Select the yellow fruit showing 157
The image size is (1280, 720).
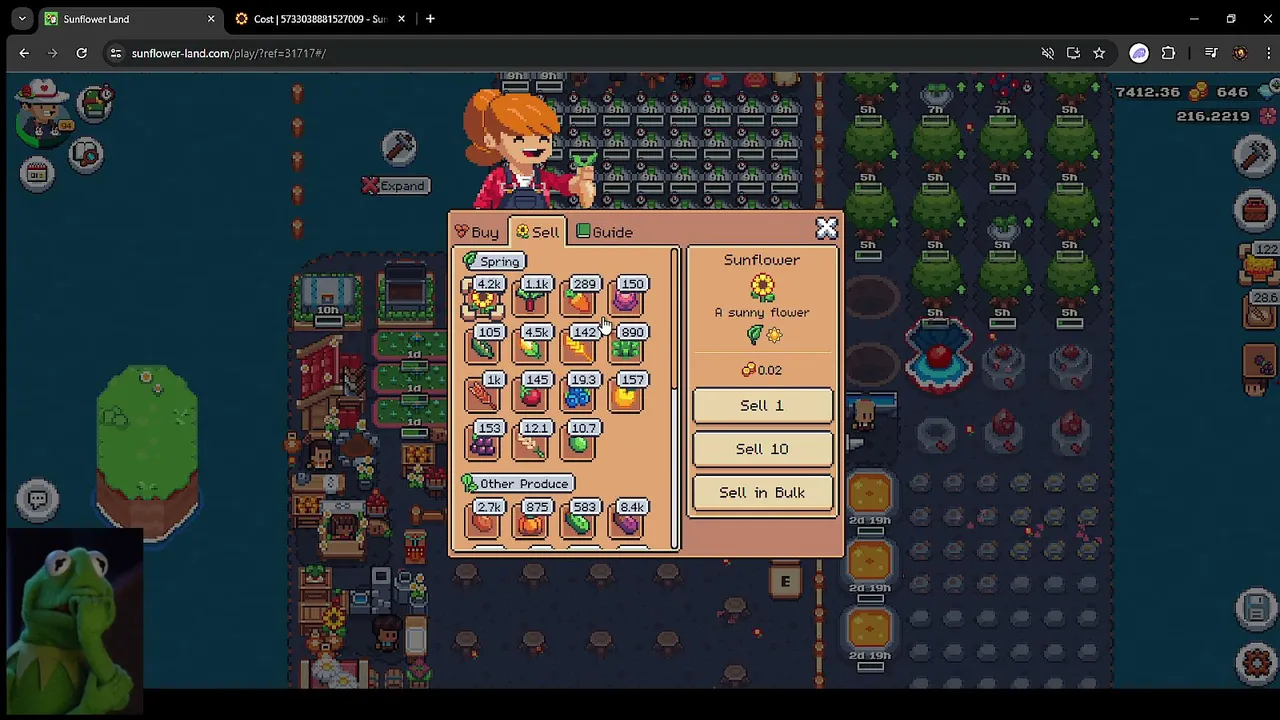pos(628,394)
